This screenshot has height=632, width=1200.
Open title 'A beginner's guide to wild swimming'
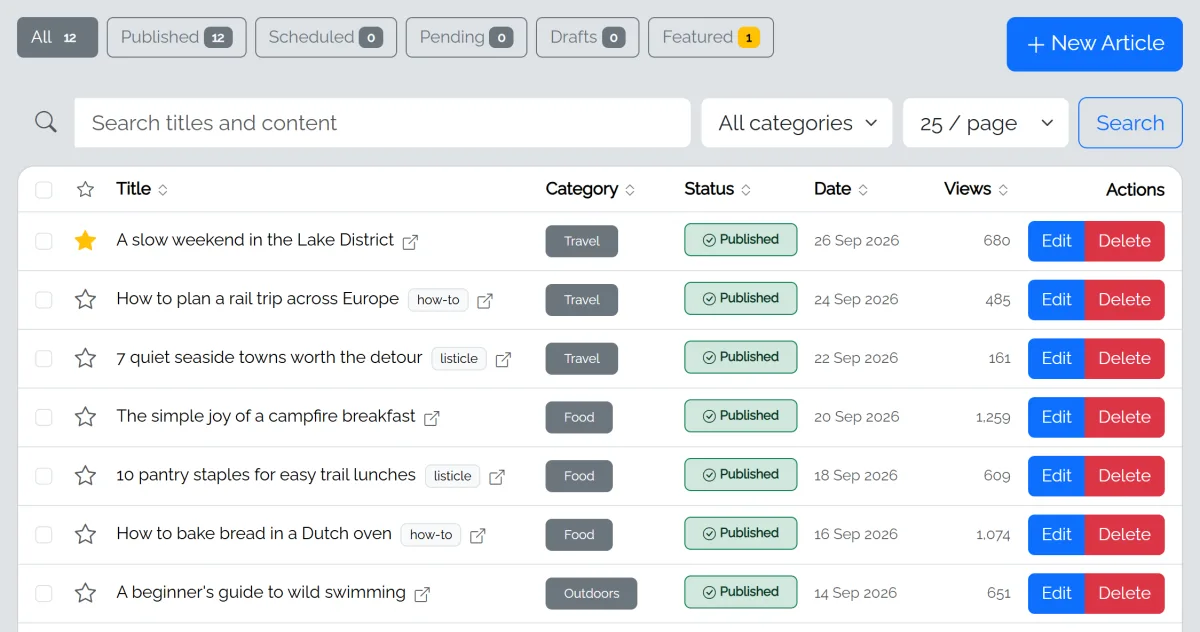click(261, 592)
